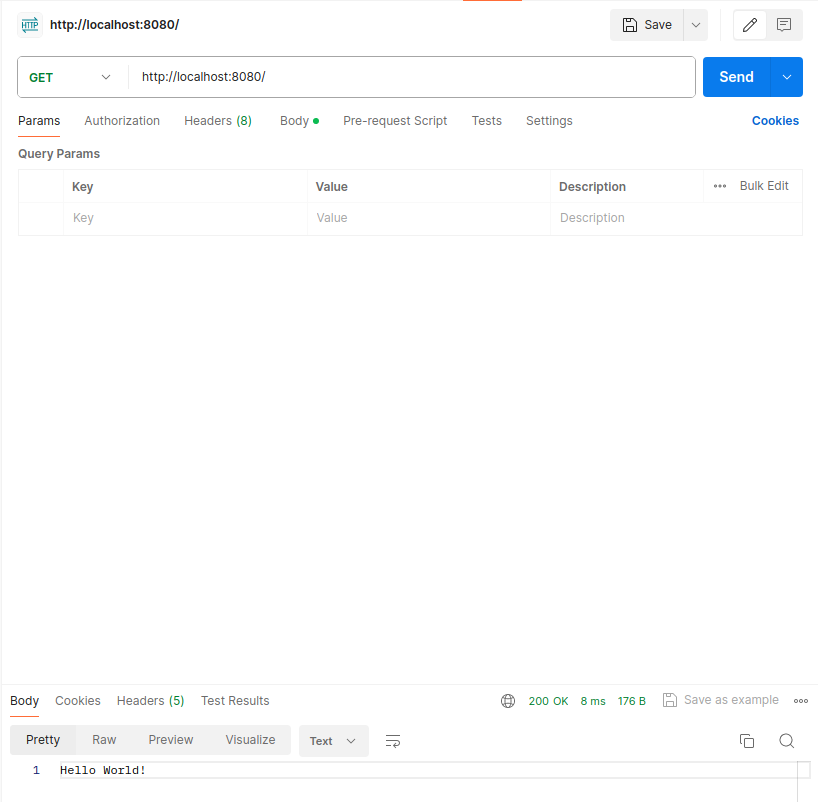Open the Save options dropdown arrow
Image resolution: width=818 pixels, height=802 pixels.
click(696, 25)
